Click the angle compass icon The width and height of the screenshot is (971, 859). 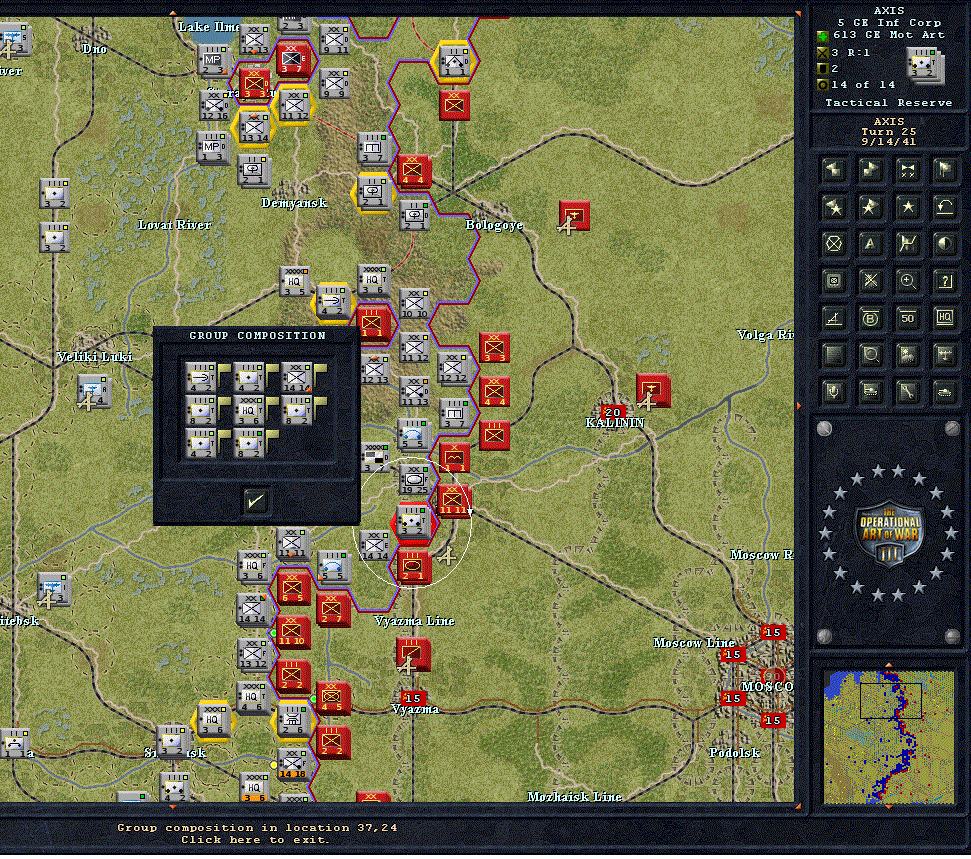[834, 318]
